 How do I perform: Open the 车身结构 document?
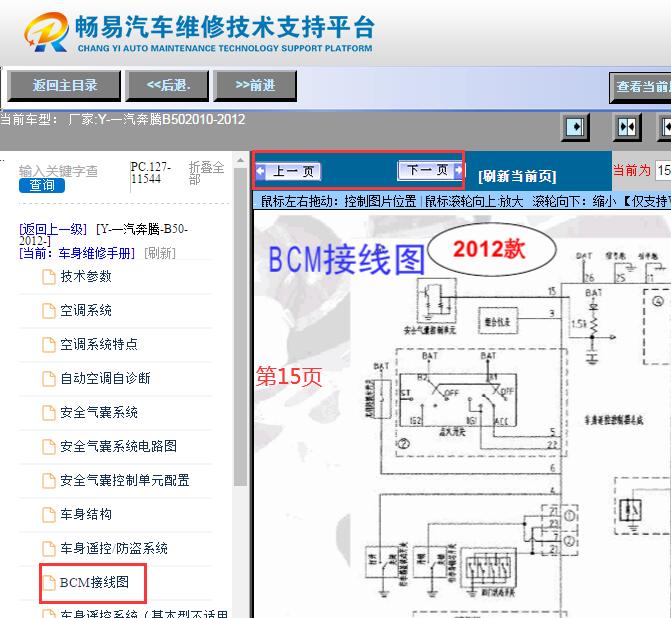coord(86,514)
